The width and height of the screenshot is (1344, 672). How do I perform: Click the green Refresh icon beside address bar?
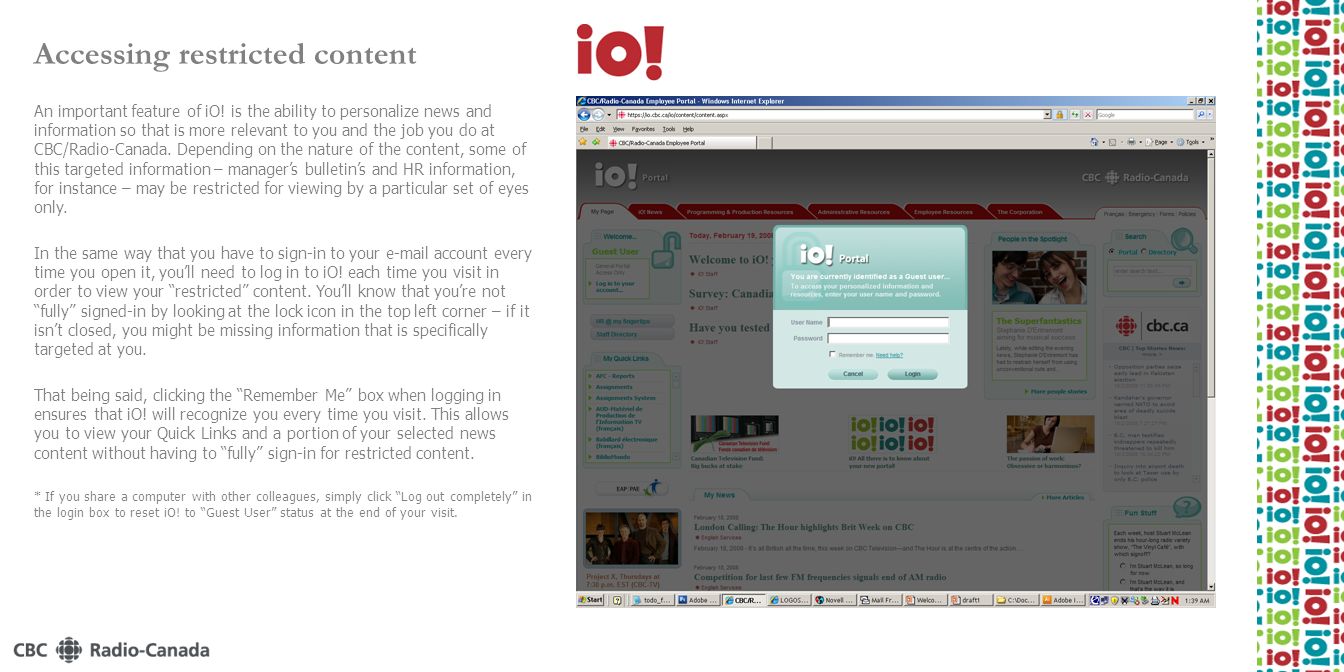point(1075,115)
